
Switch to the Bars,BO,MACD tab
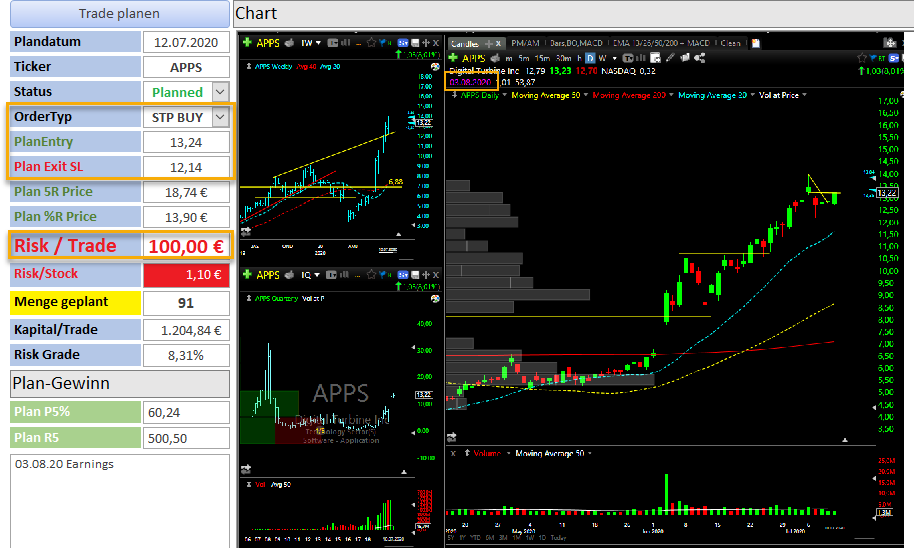point(576,43)
